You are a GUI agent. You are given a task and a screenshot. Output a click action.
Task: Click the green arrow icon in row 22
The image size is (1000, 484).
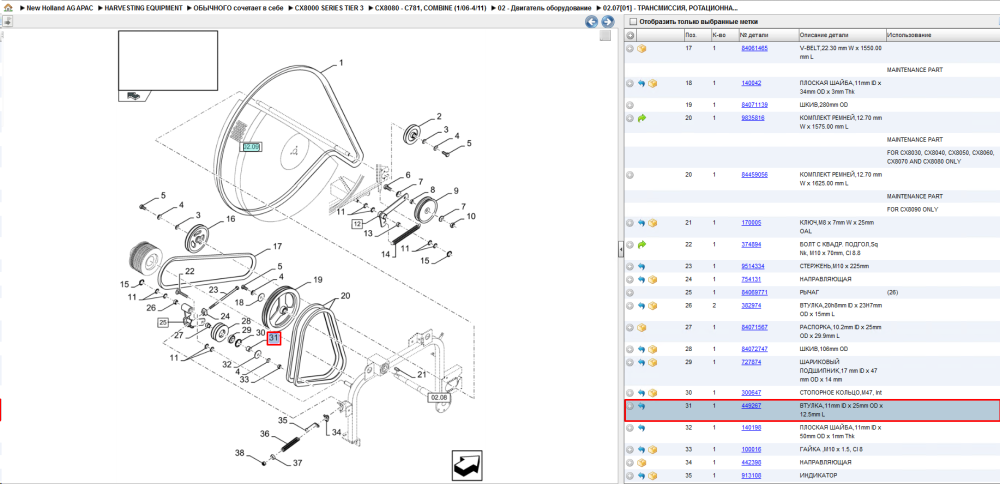(x=642, y=244)
